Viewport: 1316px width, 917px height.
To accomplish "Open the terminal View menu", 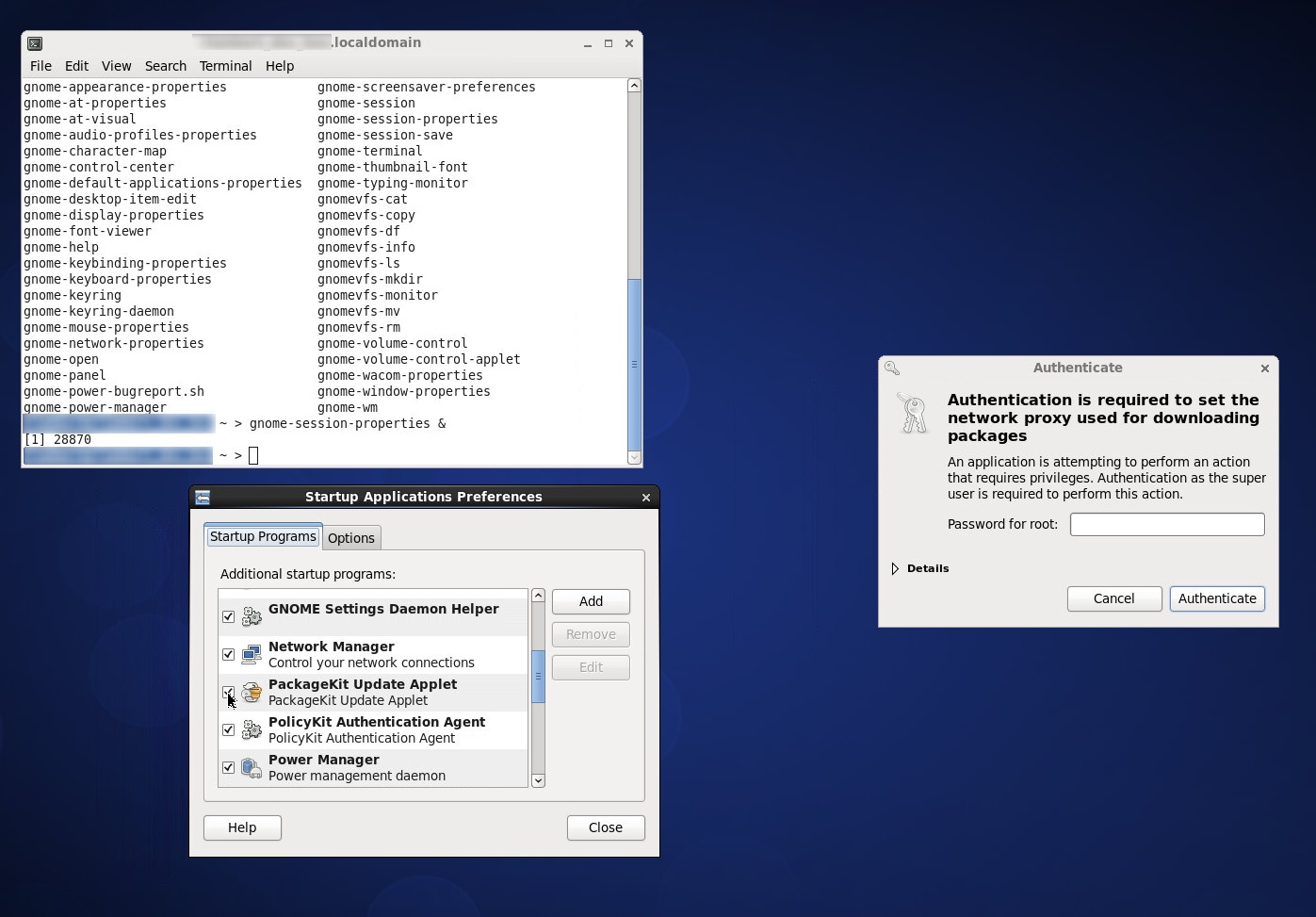I will tap(116, 66).
